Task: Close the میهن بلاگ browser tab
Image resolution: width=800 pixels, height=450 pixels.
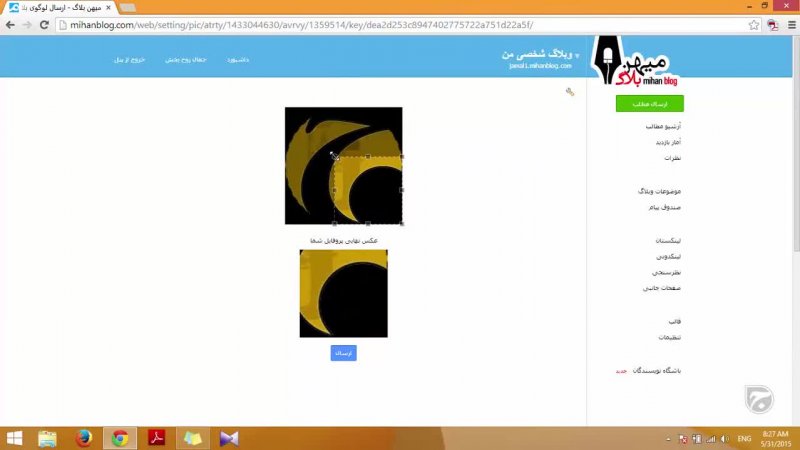Action: (108, 8)
